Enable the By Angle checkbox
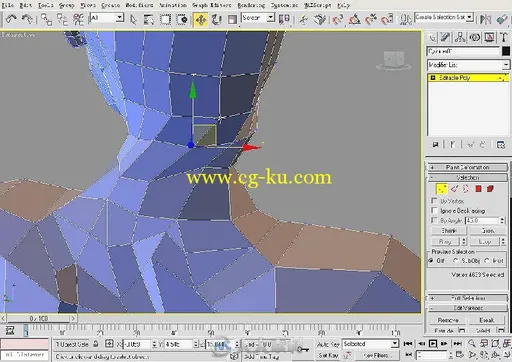Image resolution: width=512 pixels, height=362 pixels. [434, 220]
